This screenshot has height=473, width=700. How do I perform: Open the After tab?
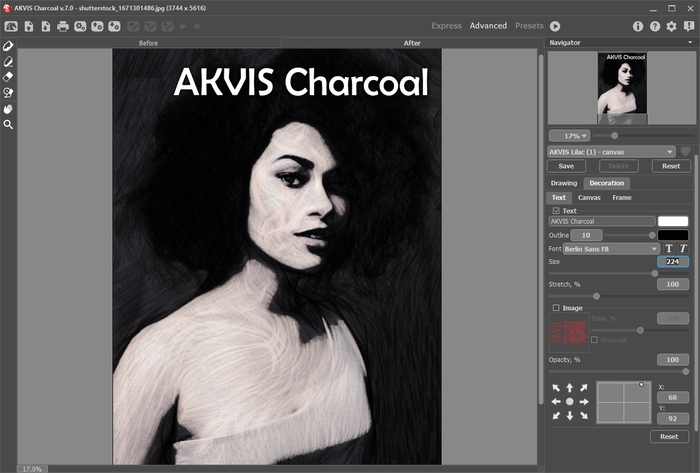(x=412, y=43)
